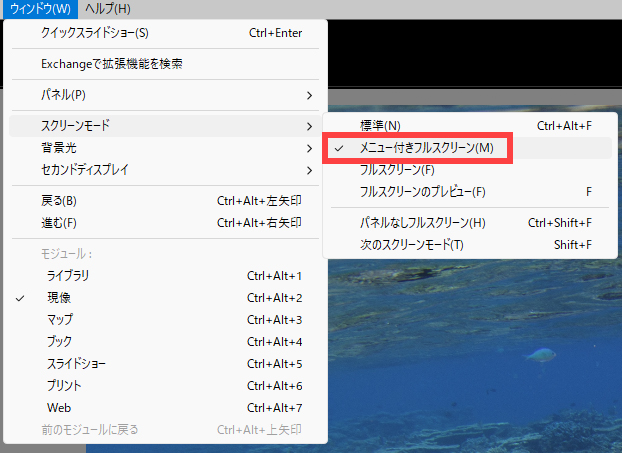
Task: Click 戻る(B) to go back
Action: tap(60, 201)
